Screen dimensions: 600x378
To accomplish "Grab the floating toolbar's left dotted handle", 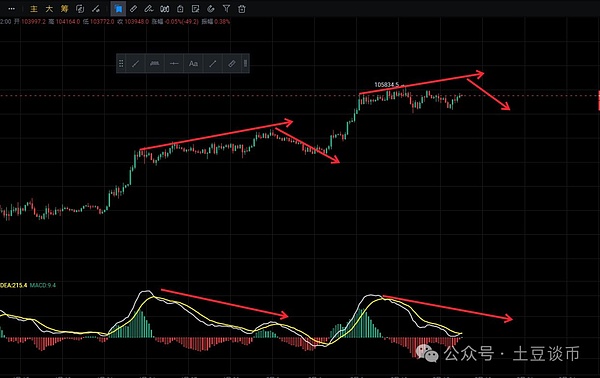I will [121, 64].
